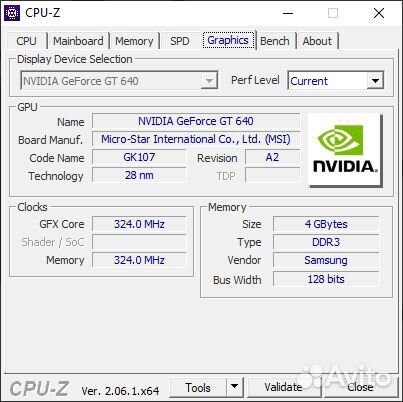Switch to the Bench tab
This screenshot has height=402, width=403.
(275, 41)
